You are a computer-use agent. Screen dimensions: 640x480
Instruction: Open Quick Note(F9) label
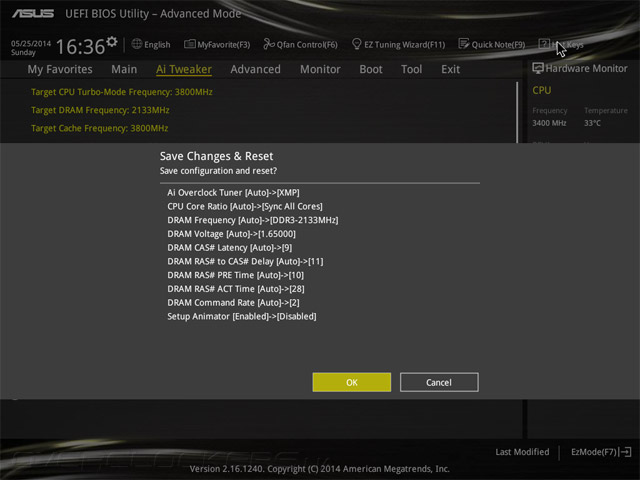[498, 44]
